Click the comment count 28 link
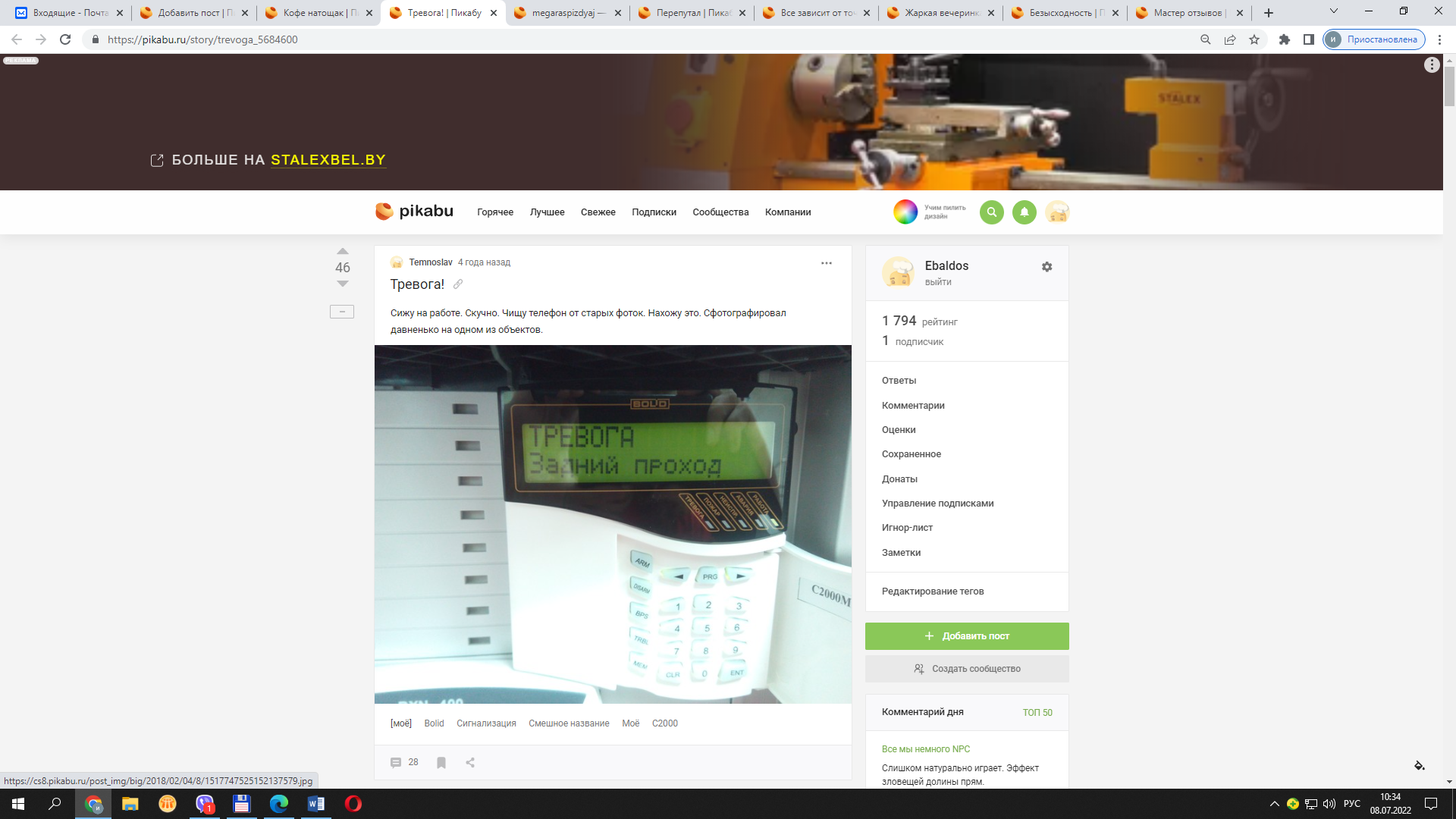The image size is (1456, 819). 405,762
